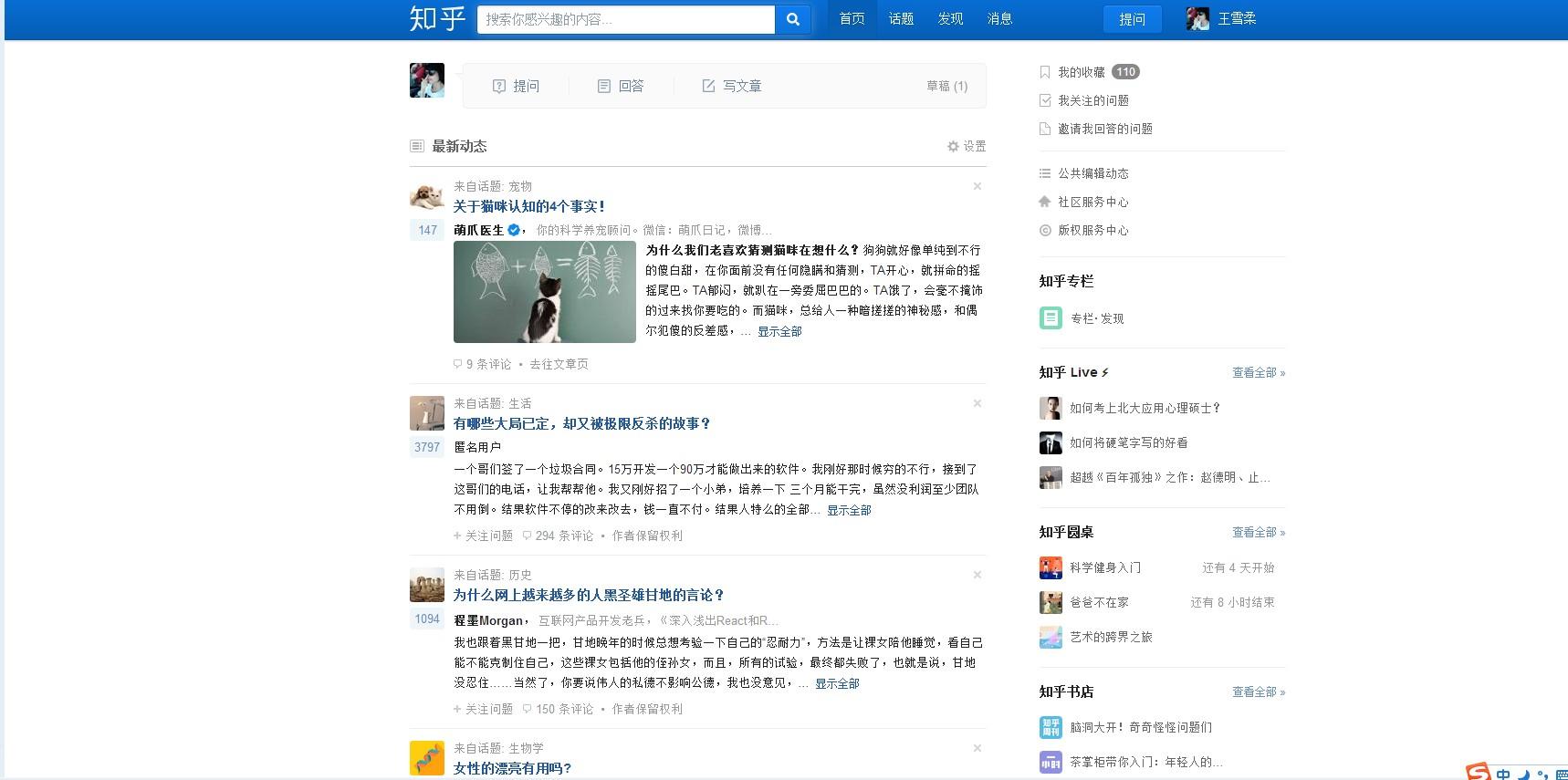Screen dimensions: 1568x780
Task: Click the user avatar next to 王雪柔
Action: 1197,18
